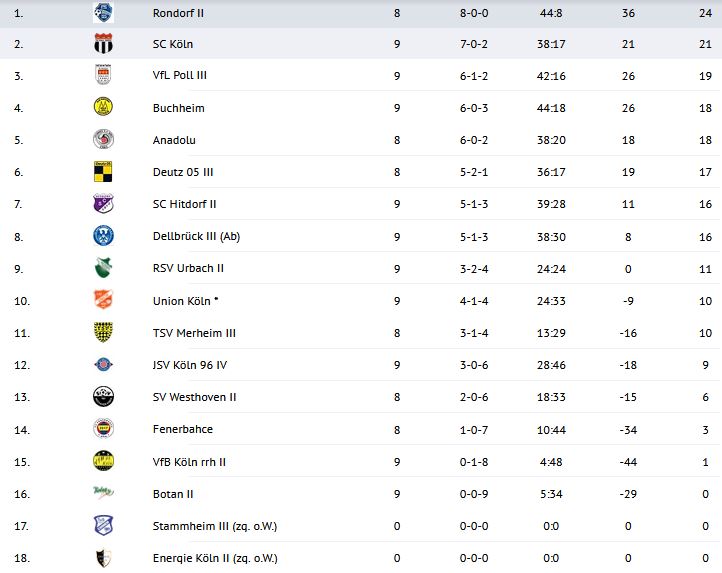
Task: Click the Rondorf II club crest
Action: pos(103,13)
